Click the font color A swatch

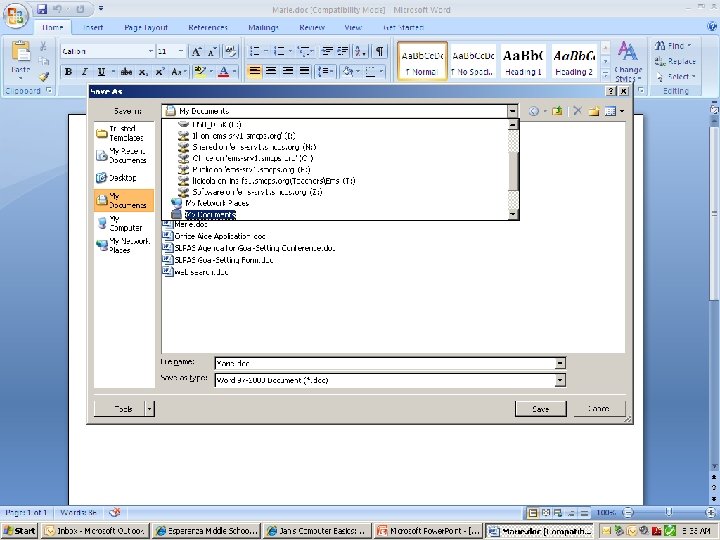(224, 72)
